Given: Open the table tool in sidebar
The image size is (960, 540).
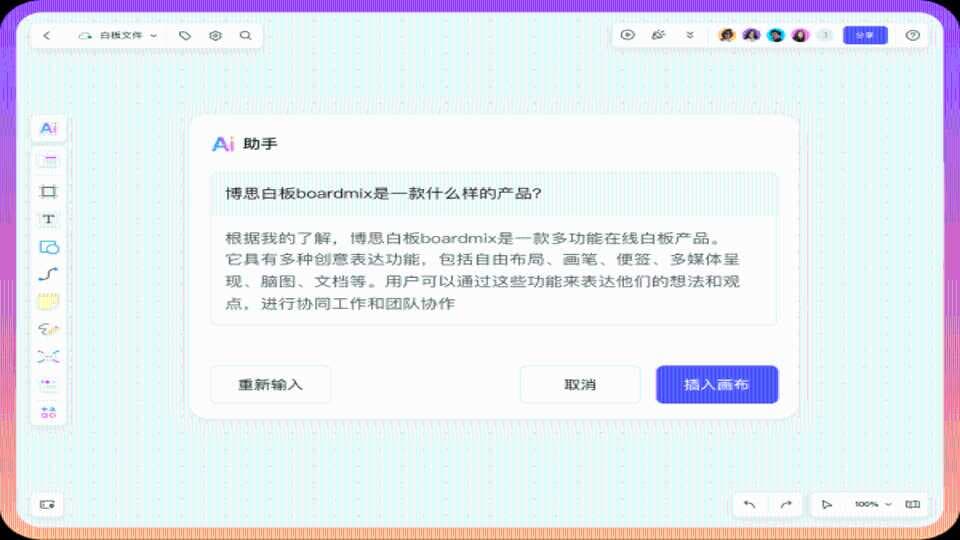Looking at the screenshot, I should [48, 385].
